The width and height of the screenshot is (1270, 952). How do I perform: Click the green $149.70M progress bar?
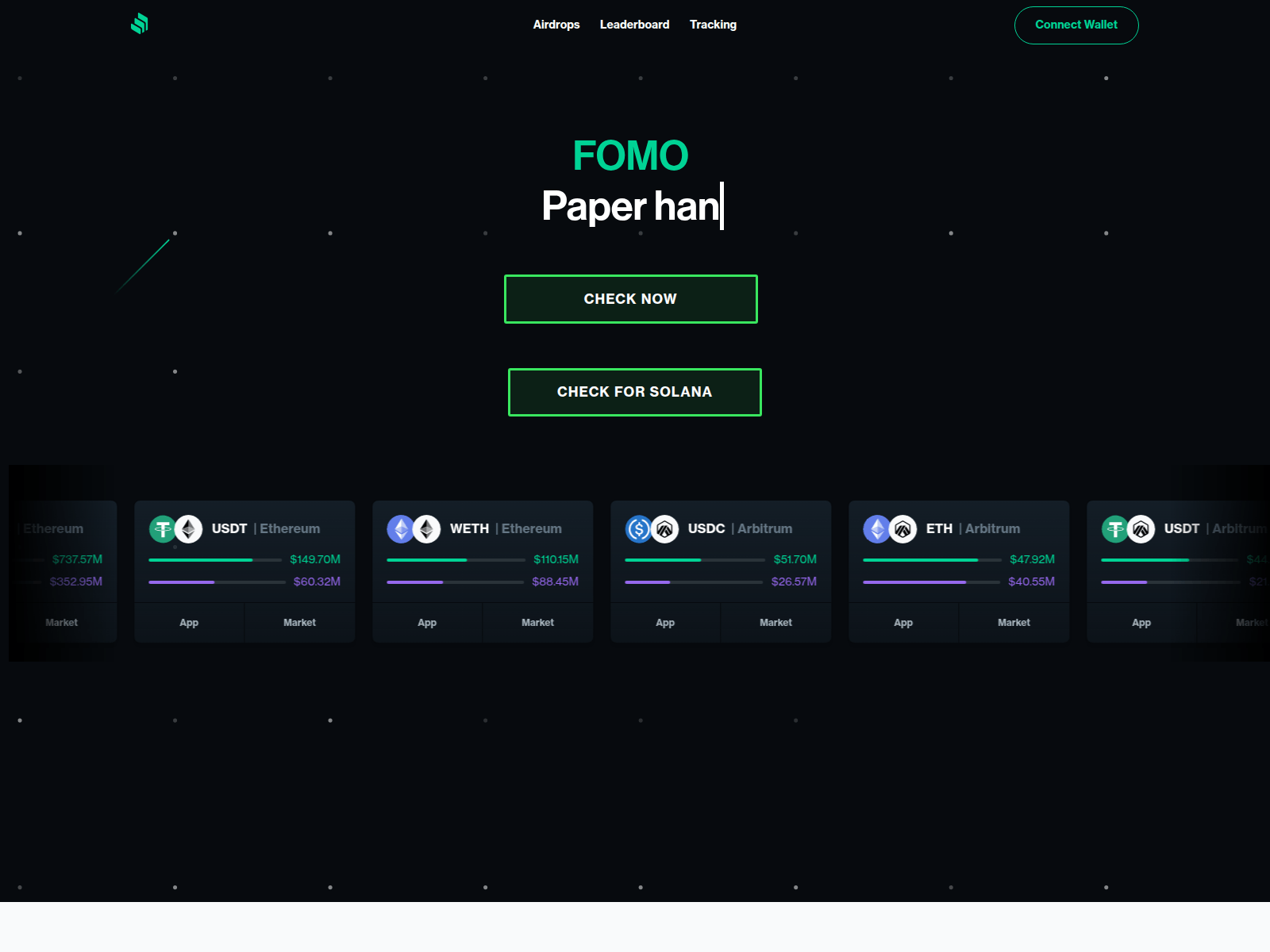(x=215, y=560)
